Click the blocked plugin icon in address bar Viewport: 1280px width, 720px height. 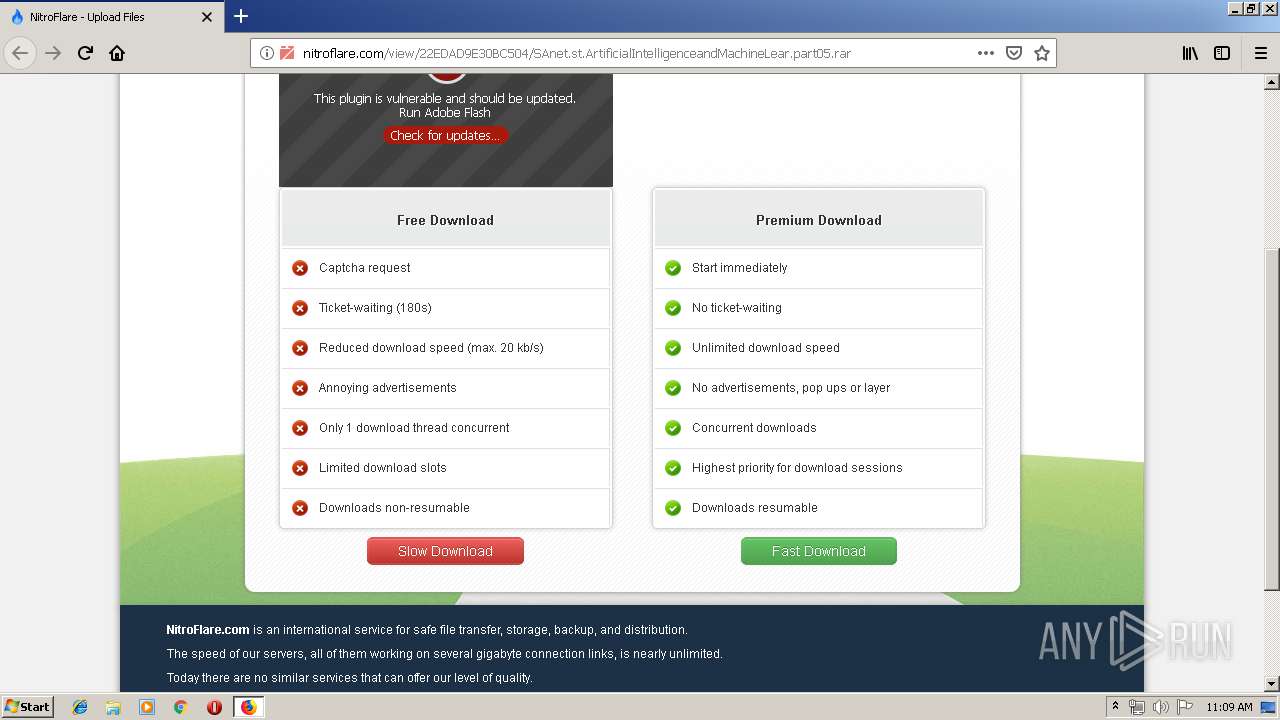point(287,53)
